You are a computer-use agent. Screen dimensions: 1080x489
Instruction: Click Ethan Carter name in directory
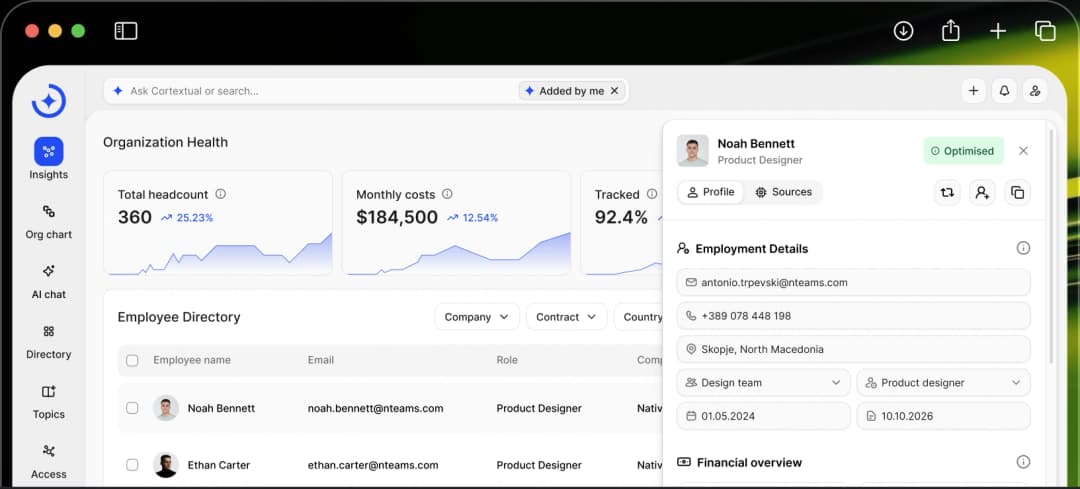tap(219, 465)
